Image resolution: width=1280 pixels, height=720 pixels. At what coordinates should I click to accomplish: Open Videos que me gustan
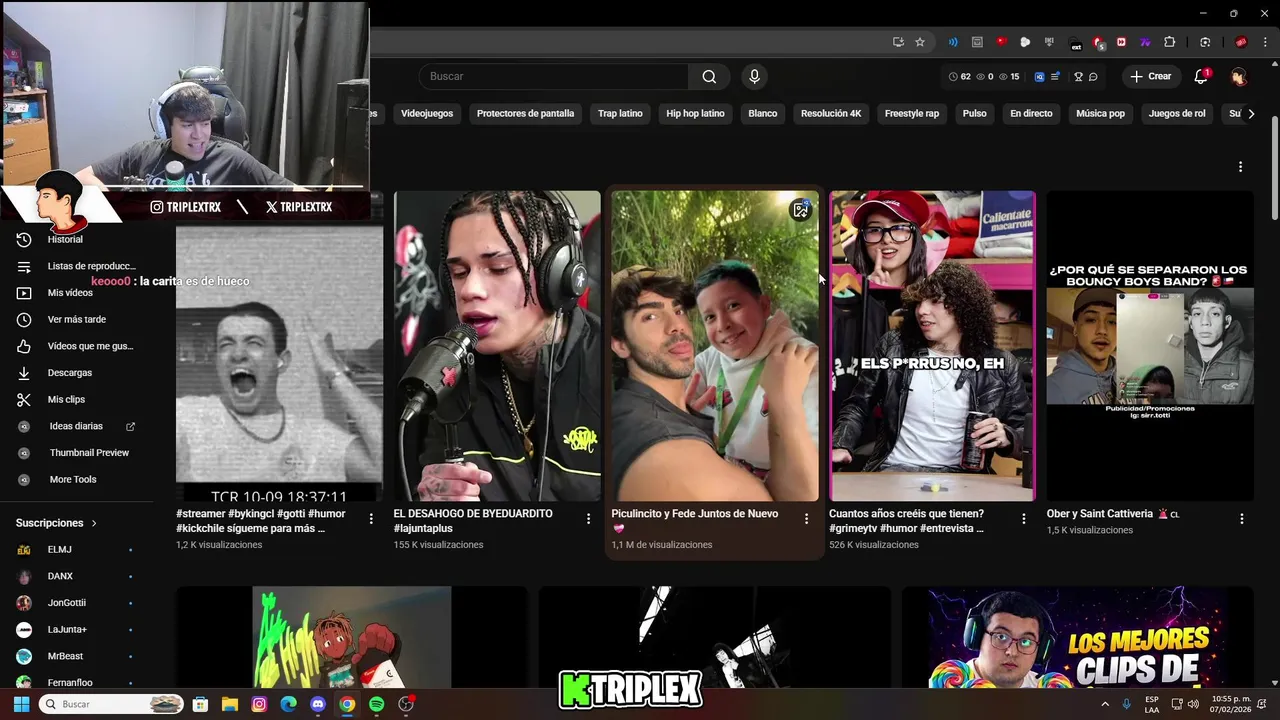(x=77, y=346)
